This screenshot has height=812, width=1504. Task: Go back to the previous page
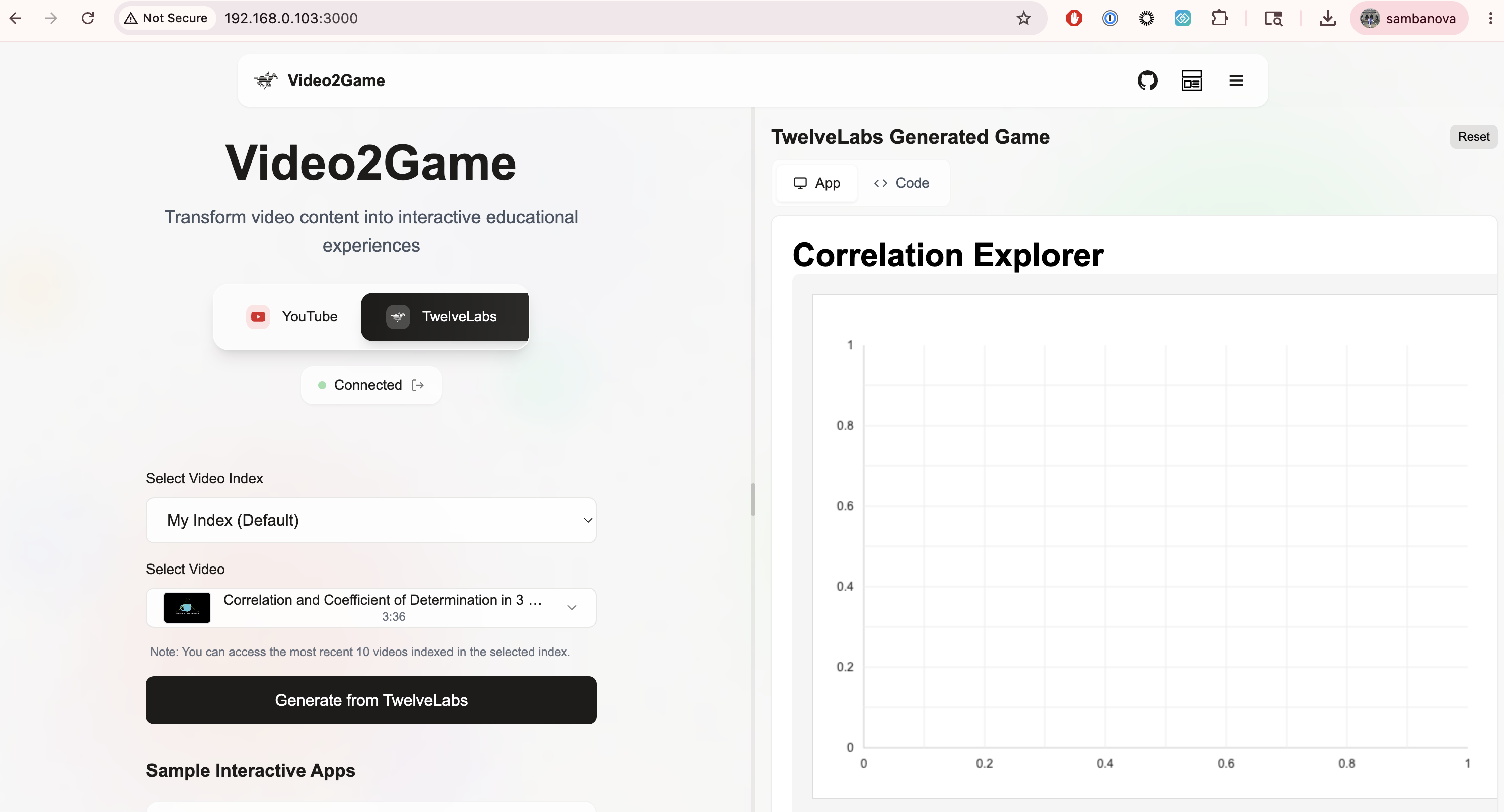(x=16, y=18)
